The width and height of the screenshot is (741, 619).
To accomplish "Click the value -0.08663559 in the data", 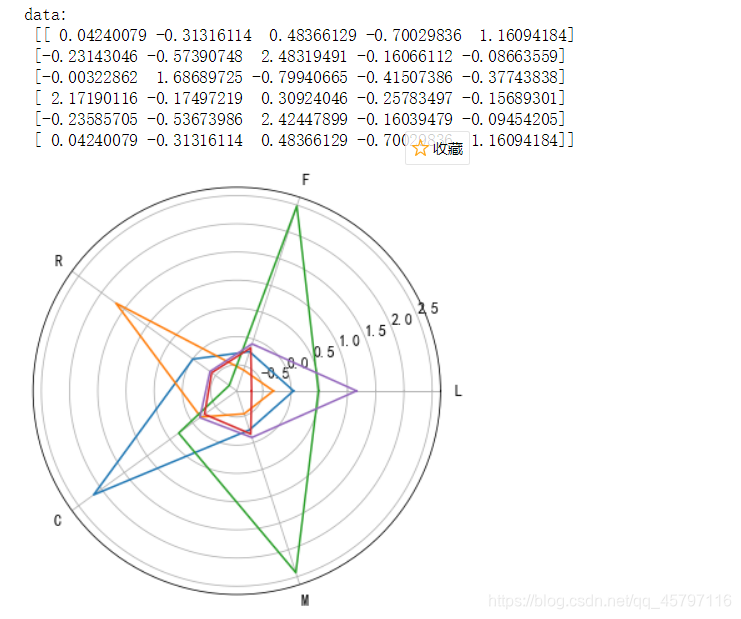I will 510,56.
